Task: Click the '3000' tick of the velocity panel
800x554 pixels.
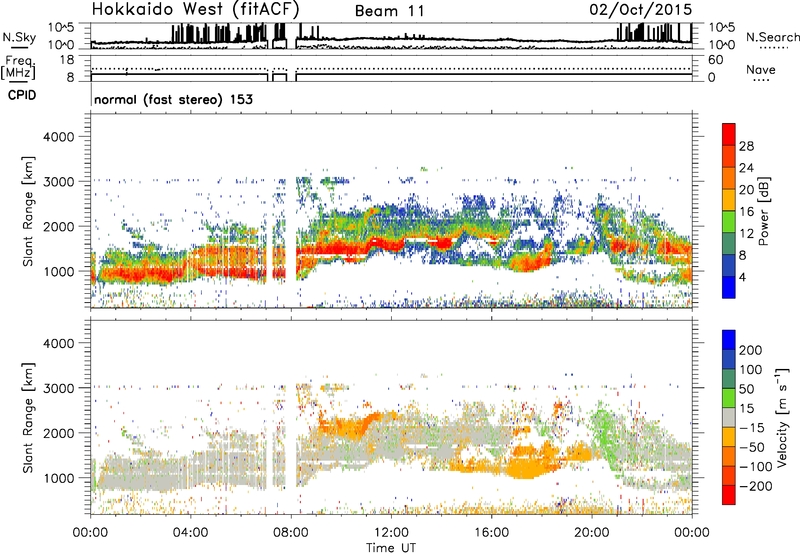Action: (x=58, y=388)
